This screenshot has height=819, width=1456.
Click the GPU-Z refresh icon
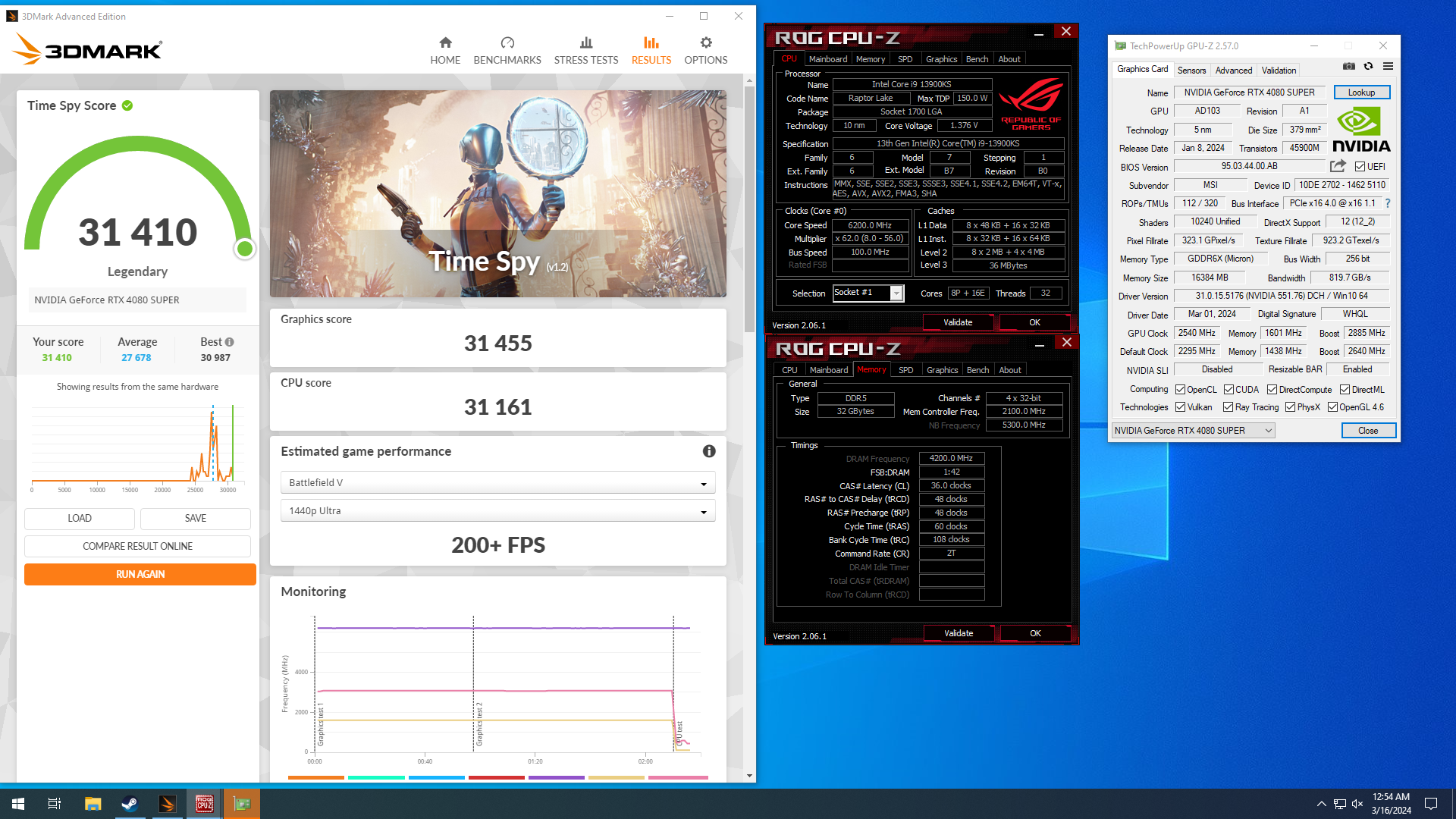1369,67
